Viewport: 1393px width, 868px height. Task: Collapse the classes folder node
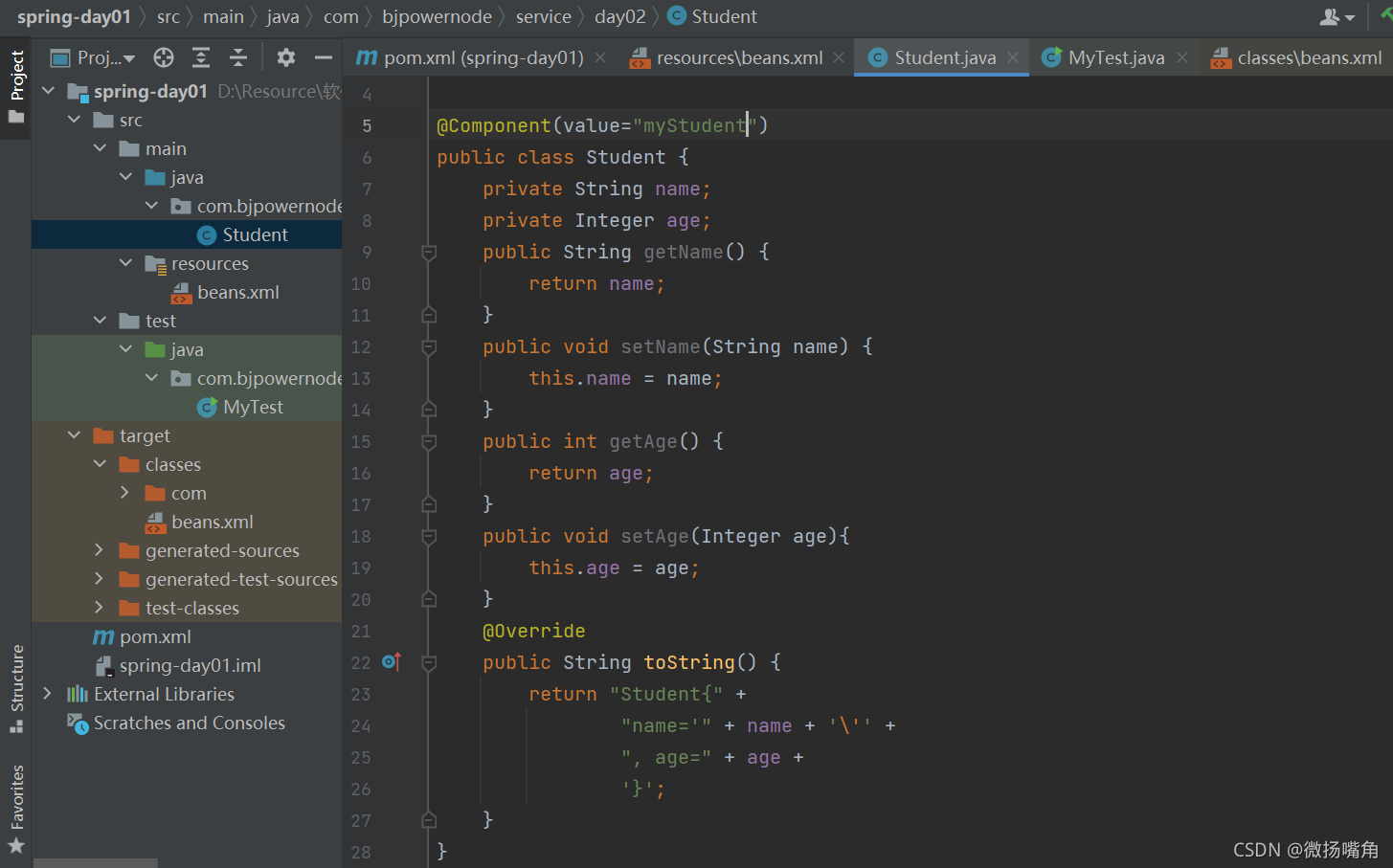(x=101, y=464)
